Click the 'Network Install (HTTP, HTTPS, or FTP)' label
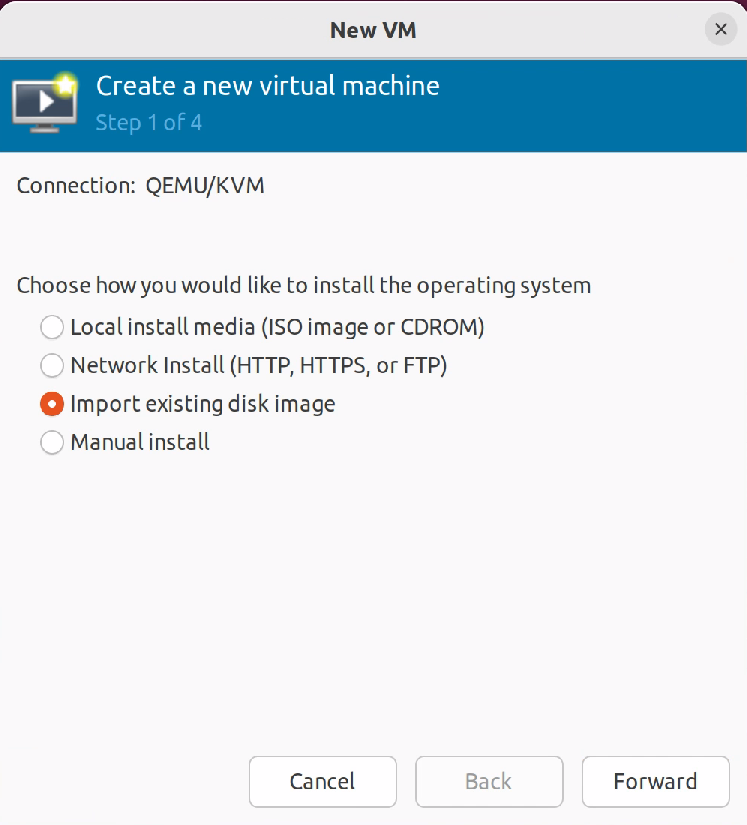 coord(258,365)
